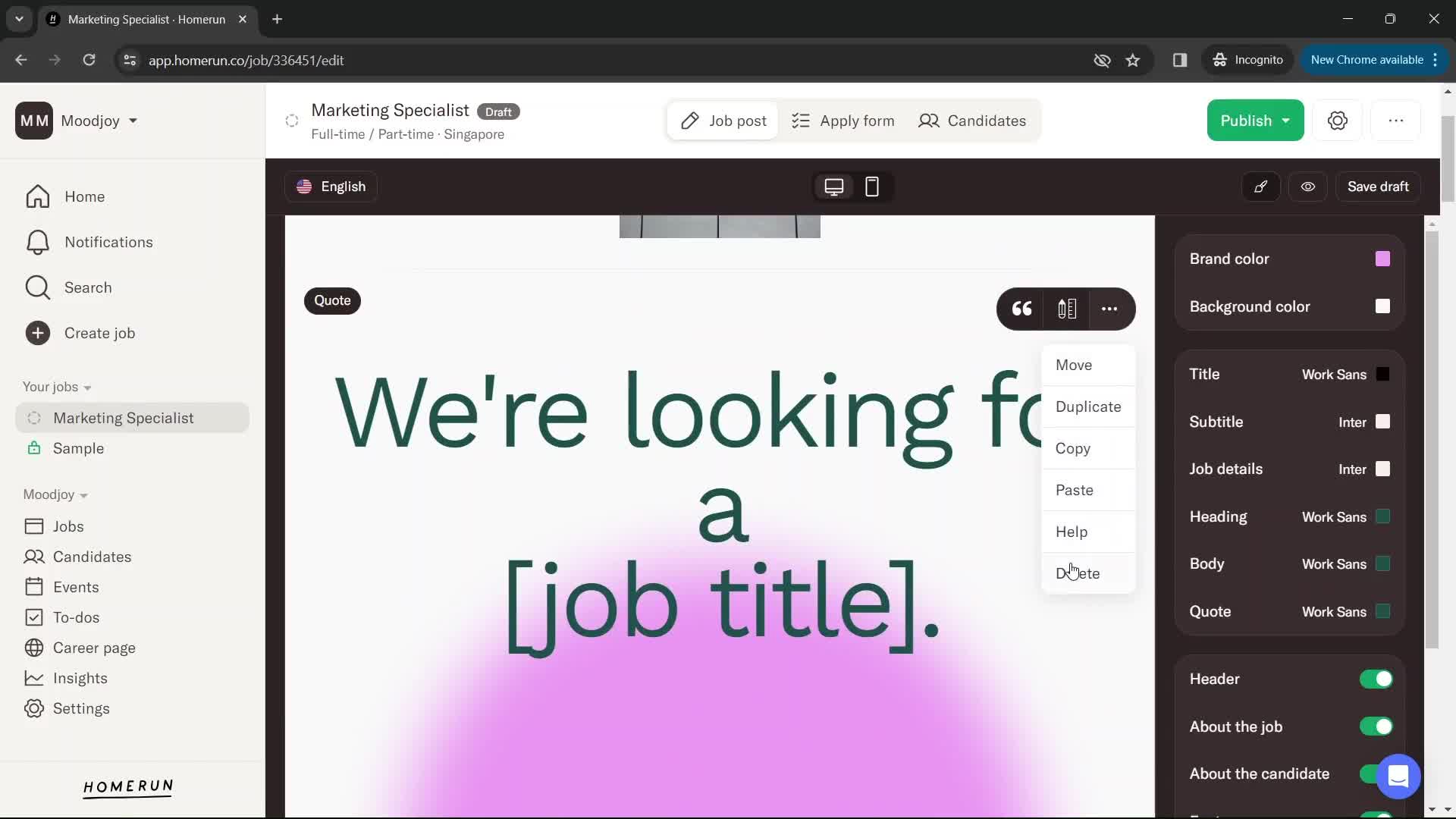Click the Publish button
The height and width of the screenshot is (819, 1456).
pos(1255,119)
